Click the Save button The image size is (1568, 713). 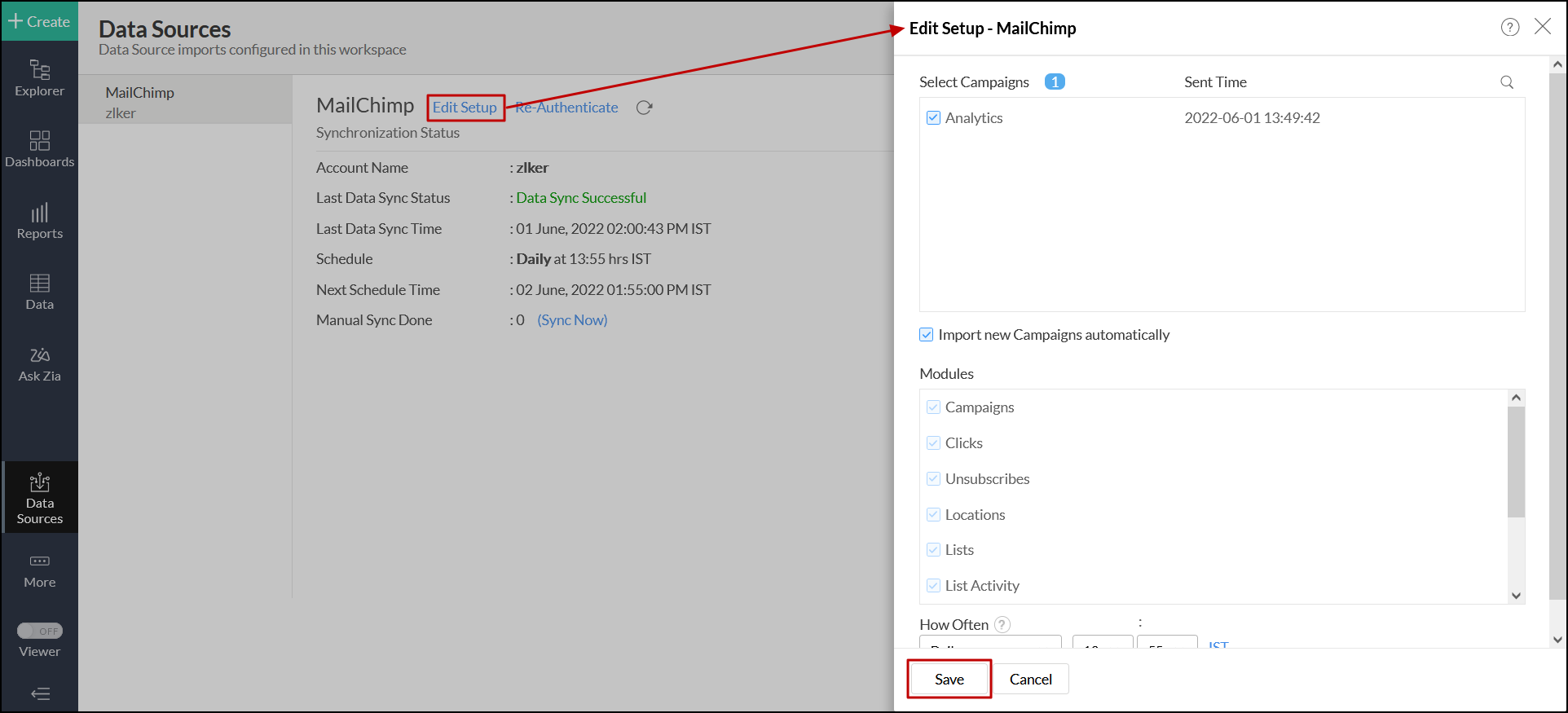coord(949,679)
